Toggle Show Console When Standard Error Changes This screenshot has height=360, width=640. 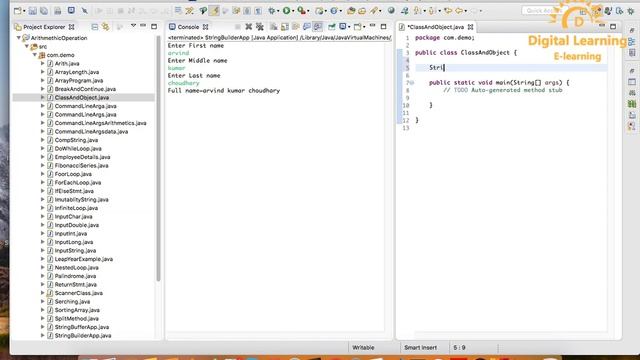[318, 27]
